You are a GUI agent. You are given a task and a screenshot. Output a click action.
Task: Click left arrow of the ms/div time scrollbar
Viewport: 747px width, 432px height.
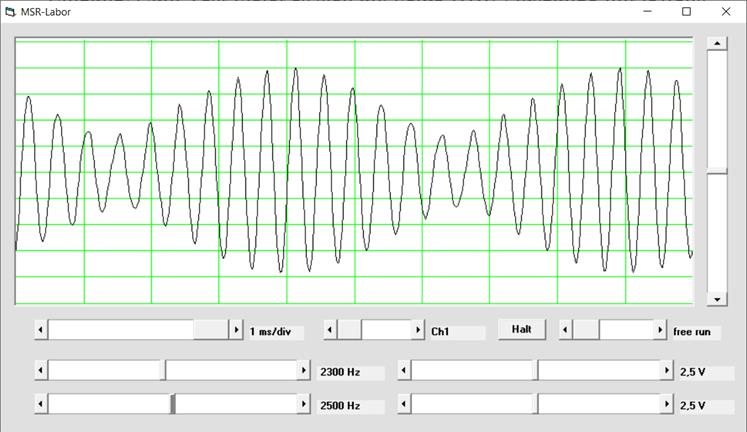[40, 330]
